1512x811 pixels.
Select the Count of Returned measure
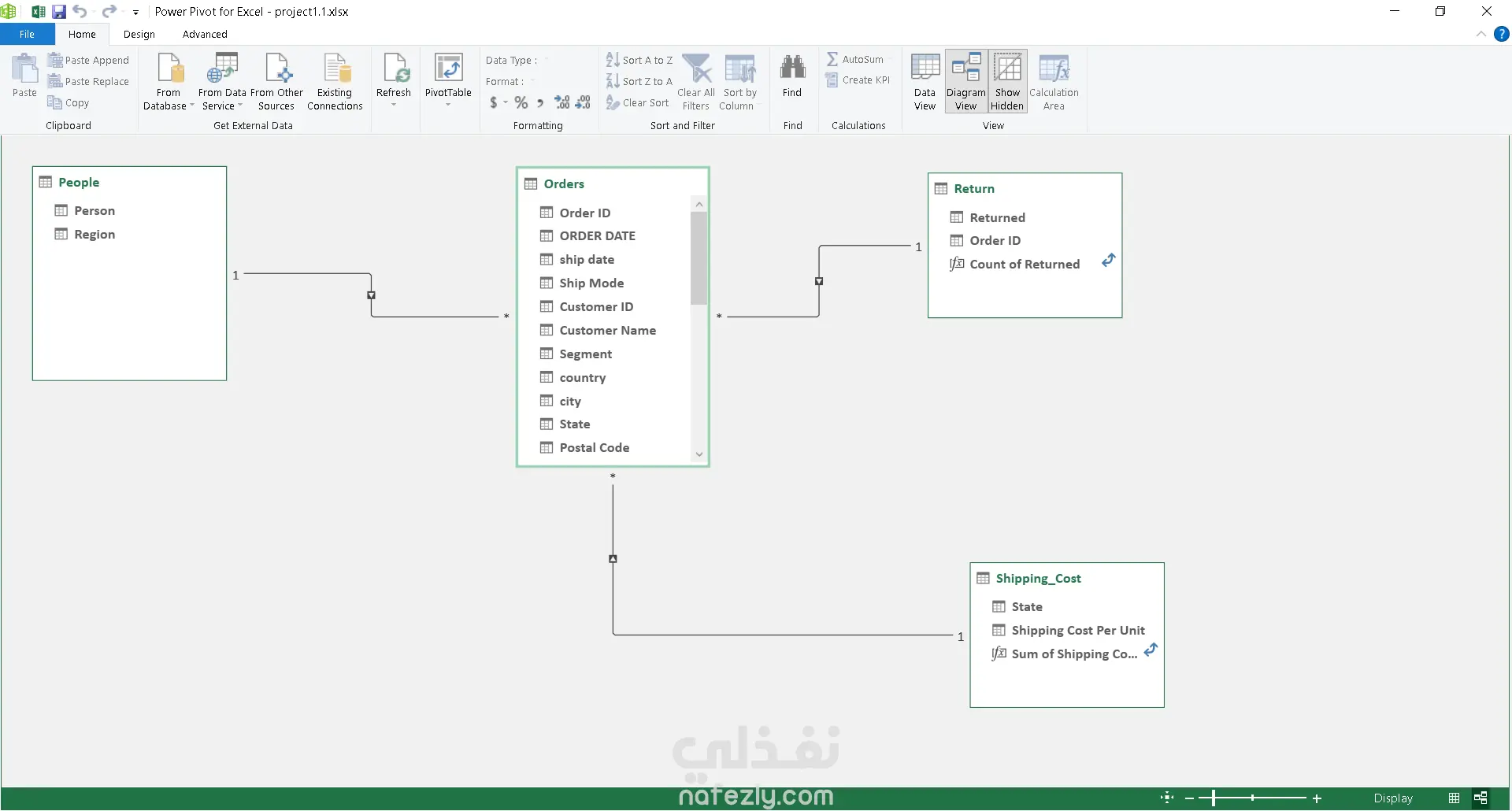click(x=1024, y=264)
